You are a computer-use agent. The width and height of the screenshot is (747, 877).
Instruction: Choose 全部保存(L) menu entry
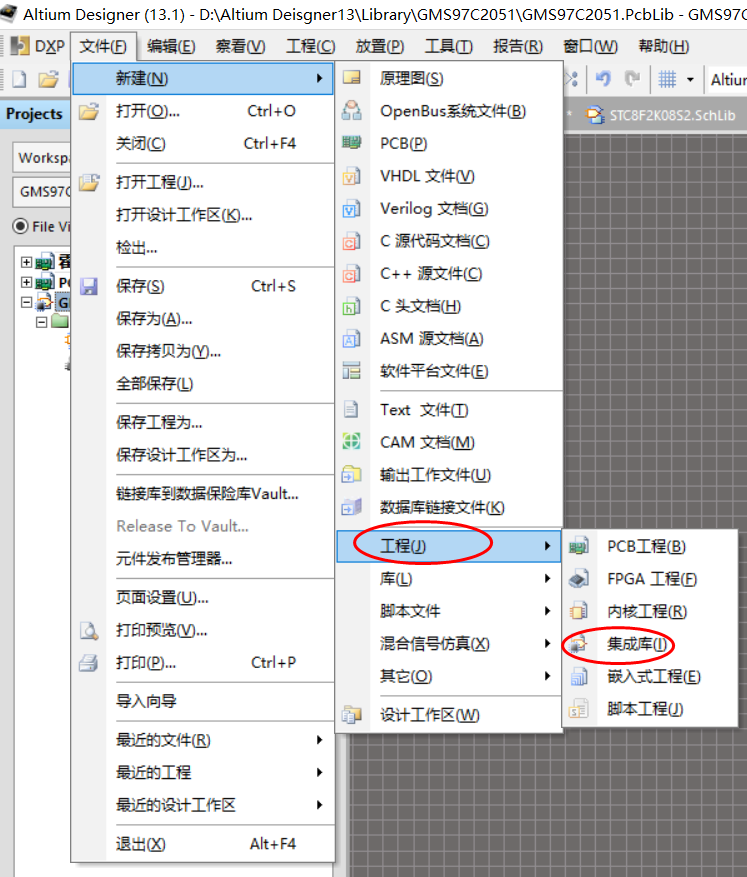pyautogui.click(x=204, y=384)
